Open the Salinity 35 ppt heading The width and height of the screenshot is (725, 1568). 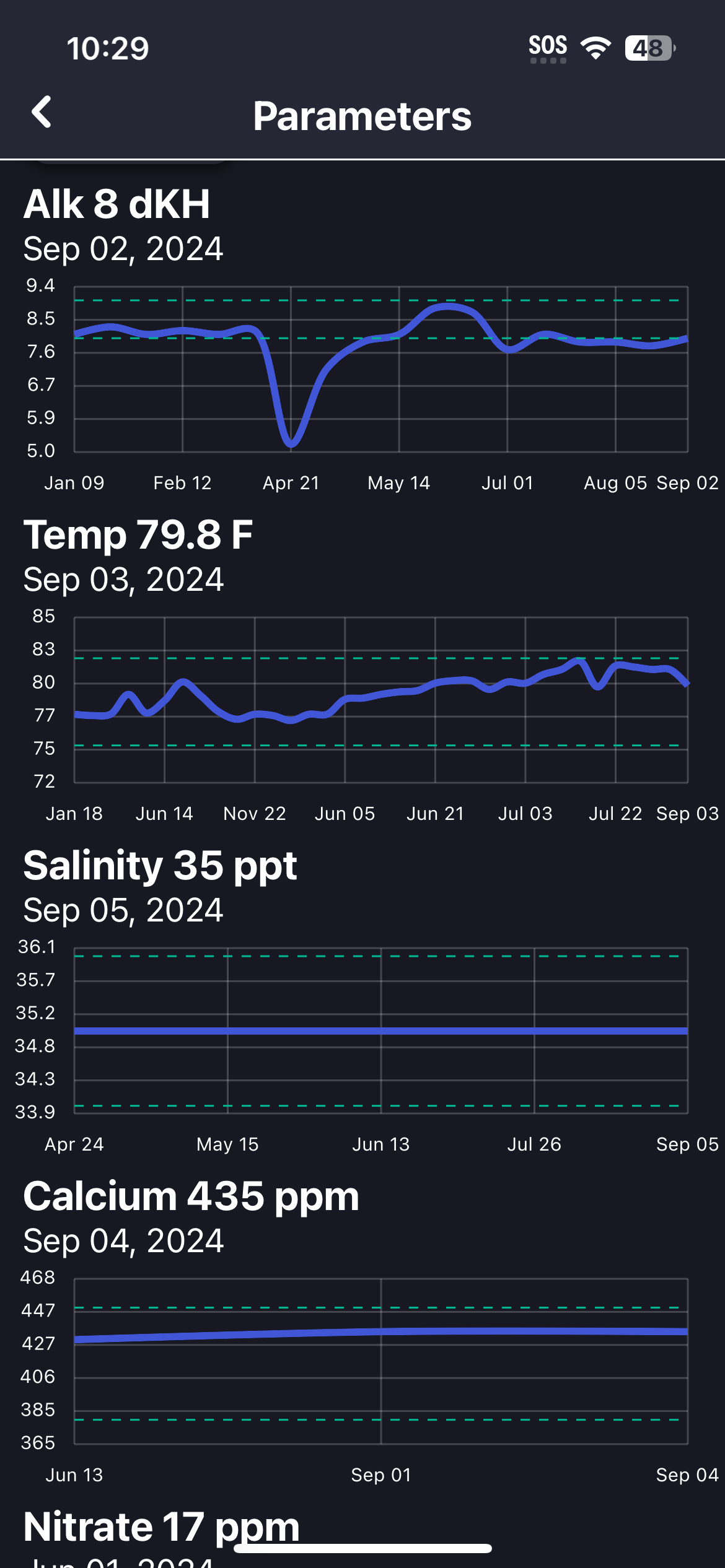(x=160, y=866)
